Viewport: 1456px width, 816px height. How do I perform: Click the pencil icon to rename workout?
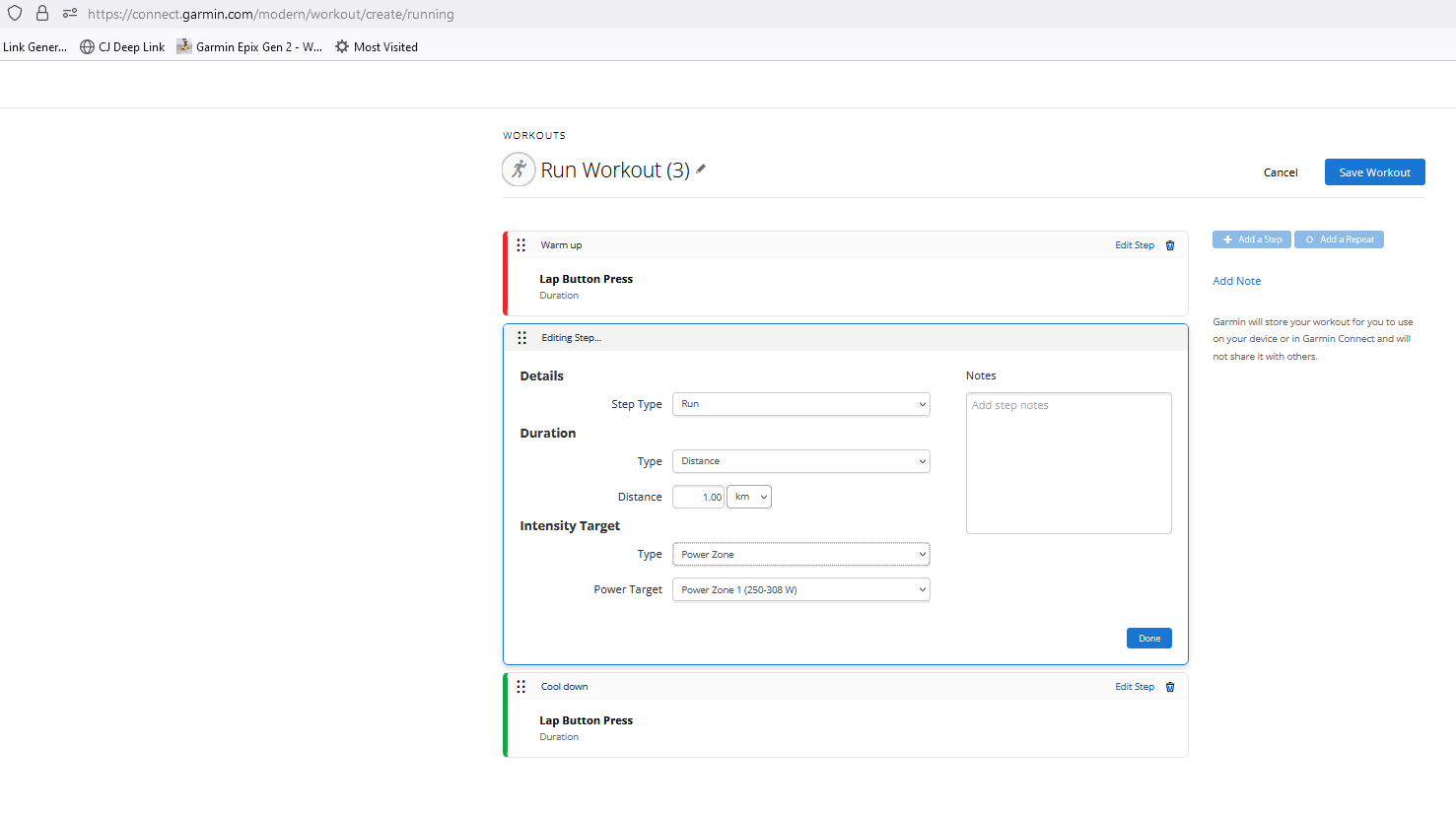coord(701,170)
